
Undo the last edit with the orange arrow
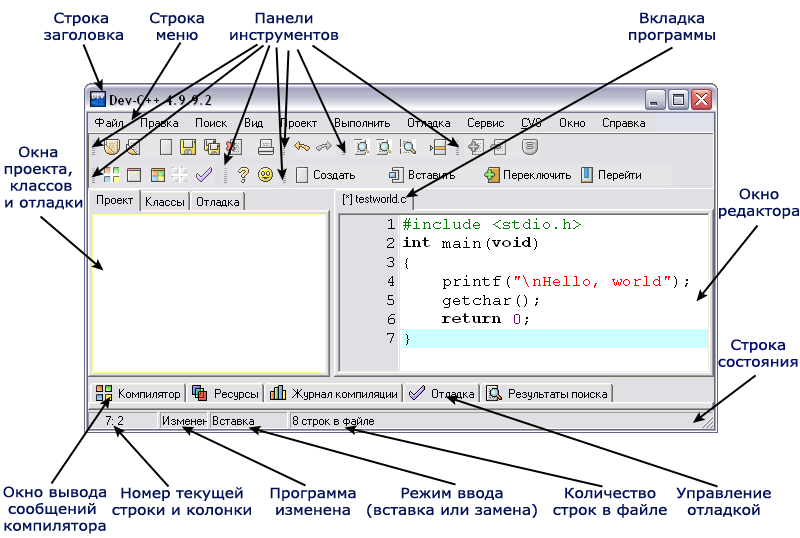[302, 147]
